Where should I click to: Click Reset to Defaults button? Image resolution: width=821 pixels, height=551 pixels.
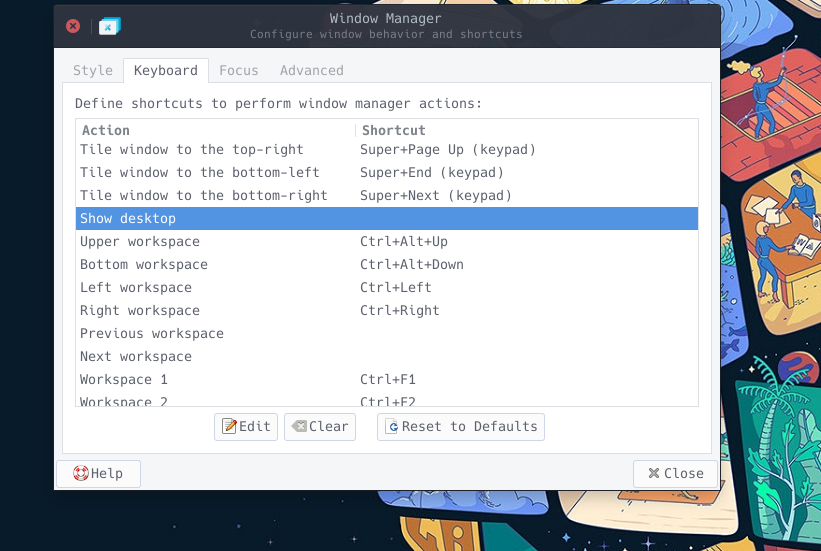tap(461, 426)
